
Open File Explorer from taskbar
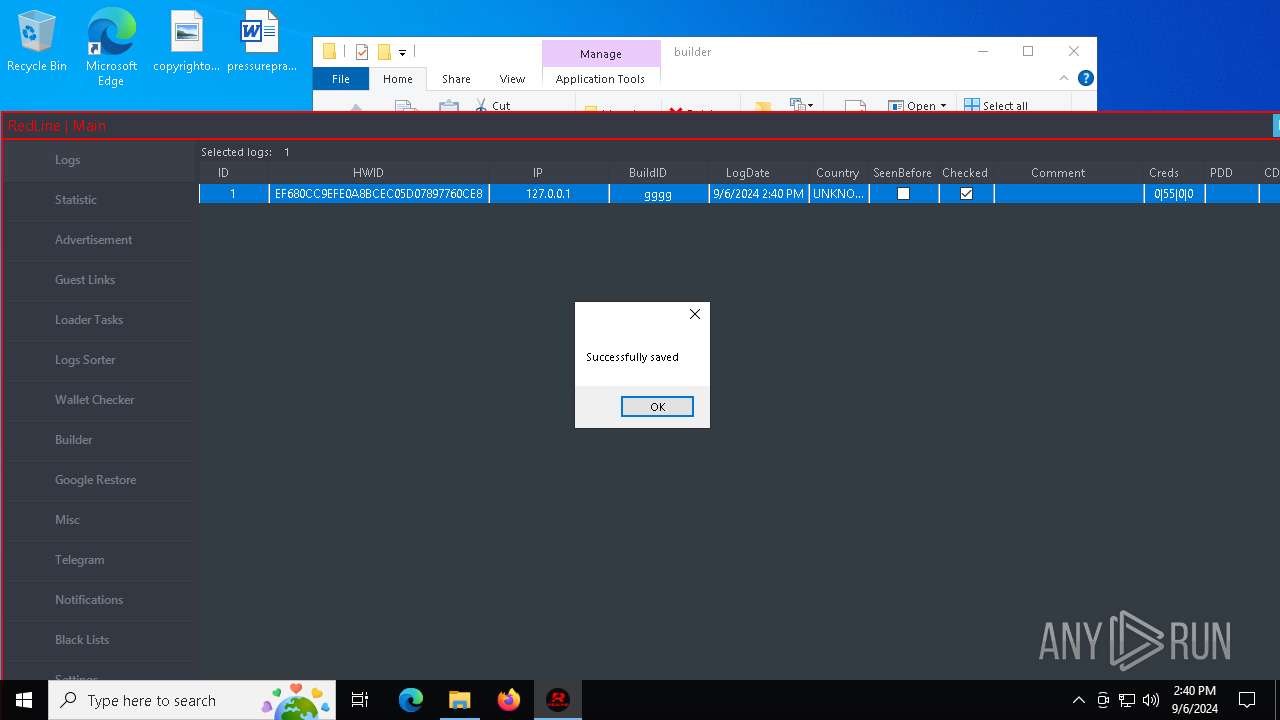point(459,700)
